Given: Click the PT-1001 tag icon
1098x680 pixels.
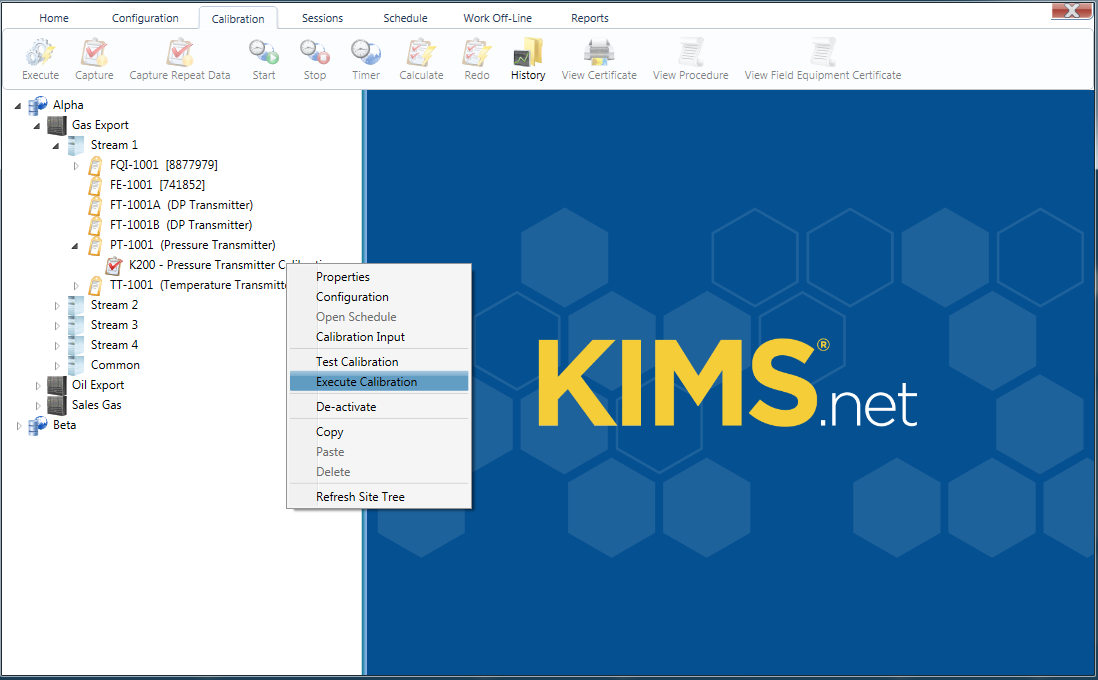Looking at the screenshot, I should click(x=95, y=245).
